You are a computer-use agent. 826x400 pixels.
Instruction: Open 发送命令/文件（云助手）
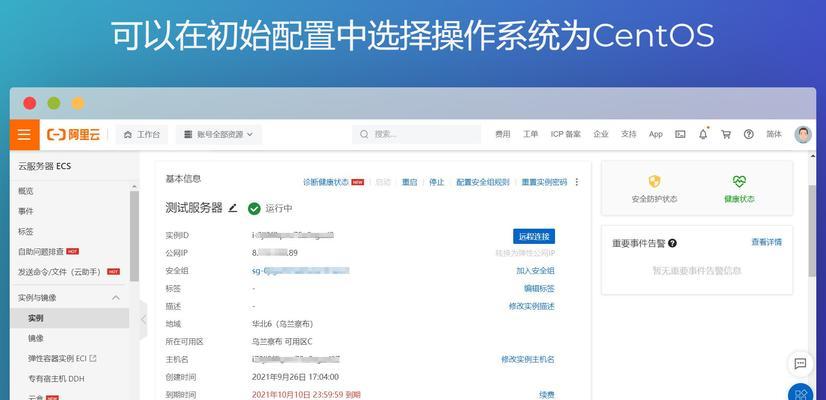60,271
